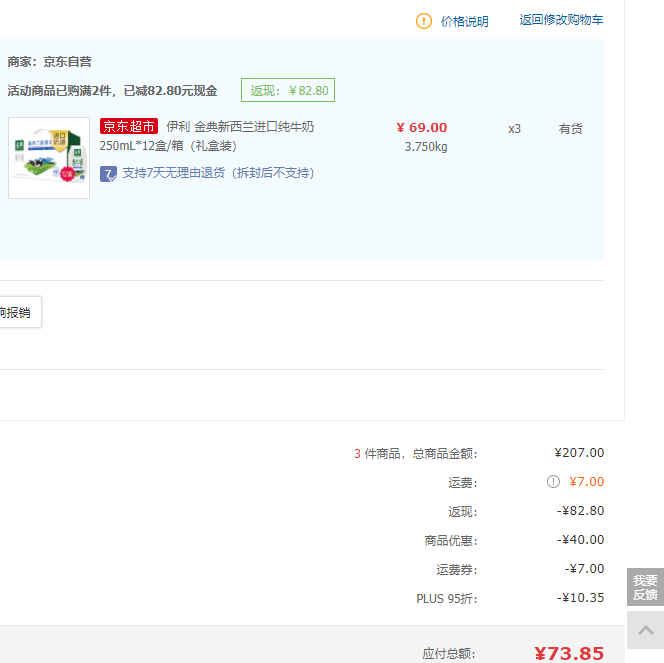Viewport: 664px width, 663px height.
Task: Click the 3.750kg weight text
Action: [426, 147]
